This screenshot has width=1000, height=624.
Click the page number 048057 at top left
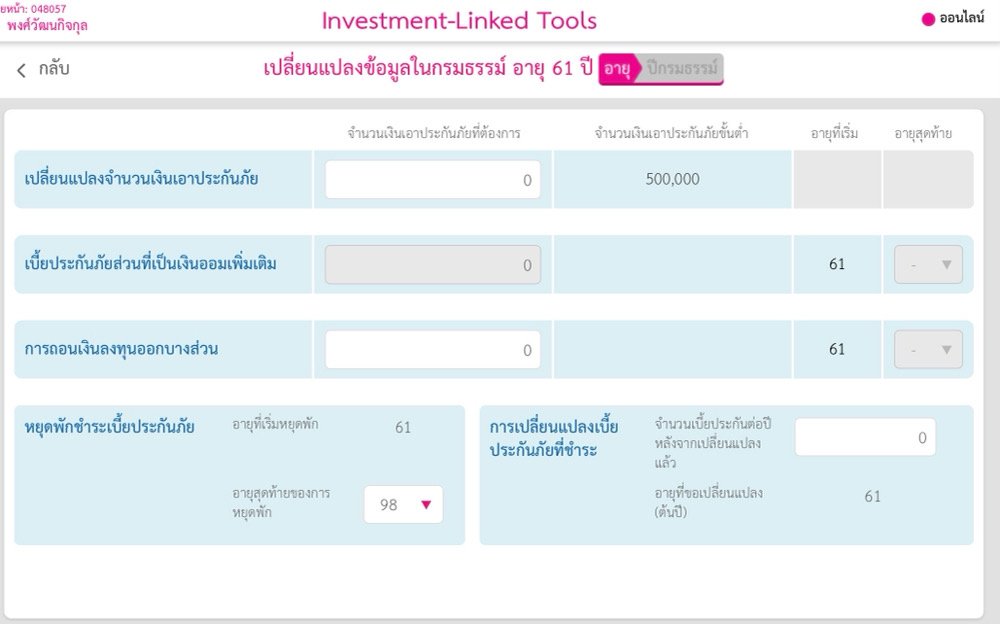(47, 8)
